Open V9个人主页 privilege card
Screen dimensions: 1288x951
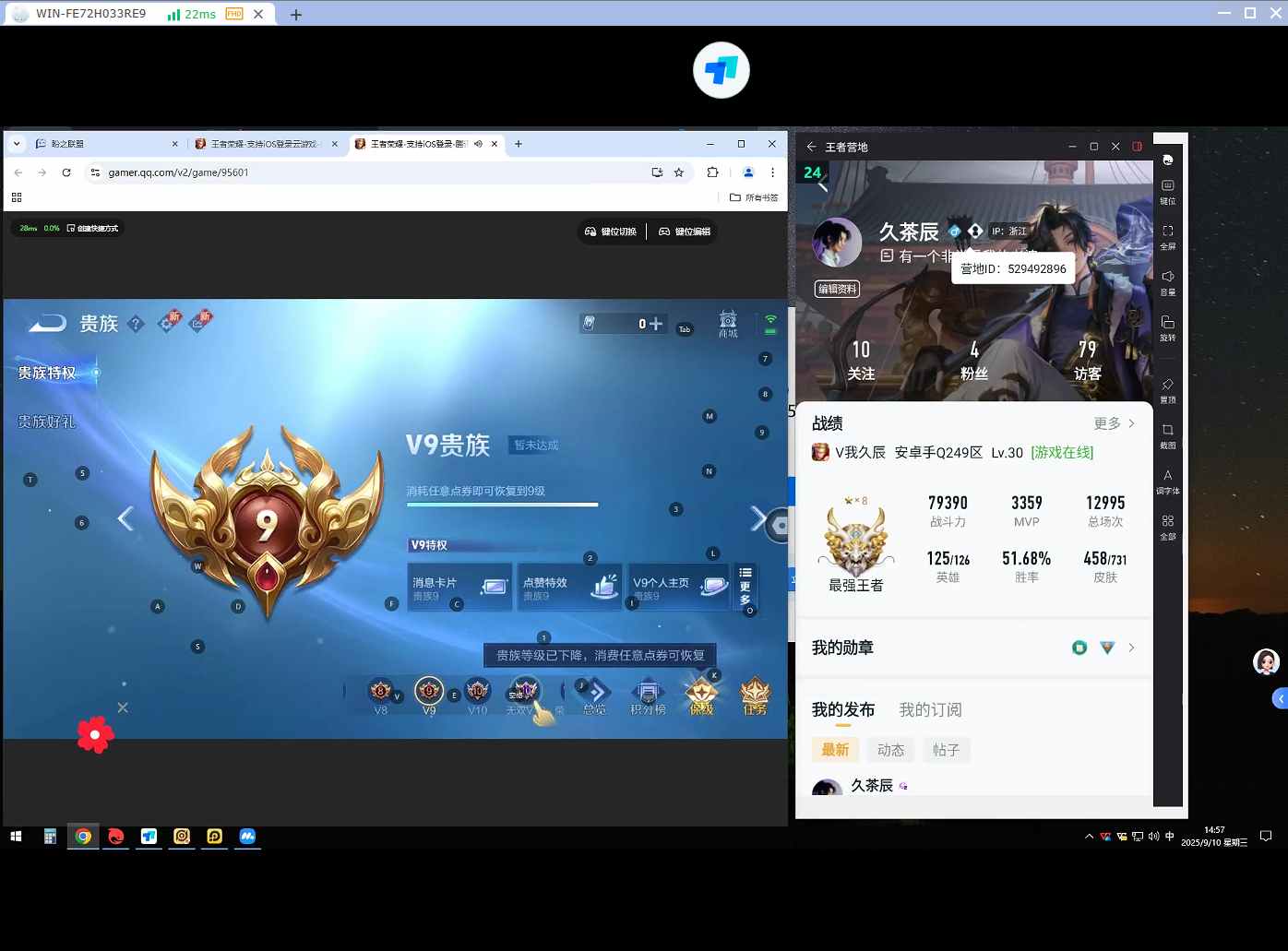pyautogui.click(x=679, y=587)
